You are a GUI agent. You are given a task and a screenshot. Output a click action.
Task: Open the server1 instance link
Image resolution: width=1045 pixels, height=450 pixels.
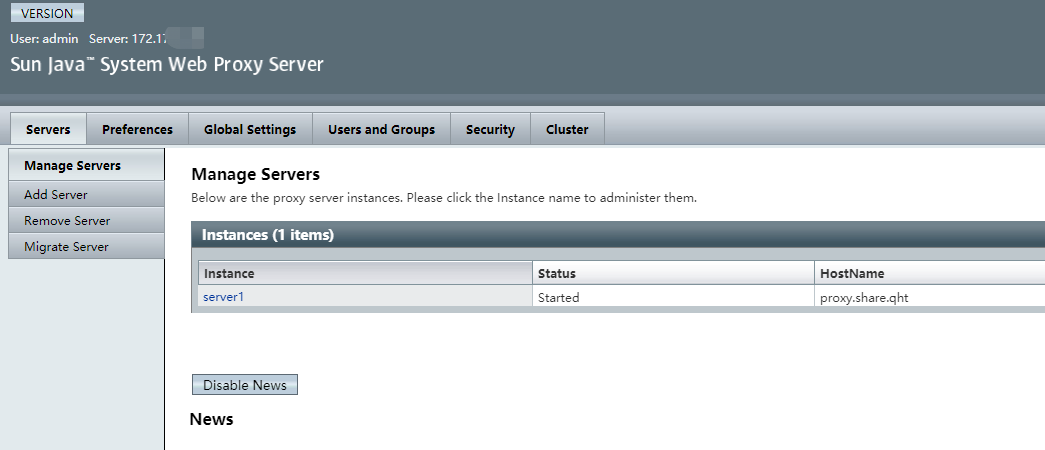223,297
